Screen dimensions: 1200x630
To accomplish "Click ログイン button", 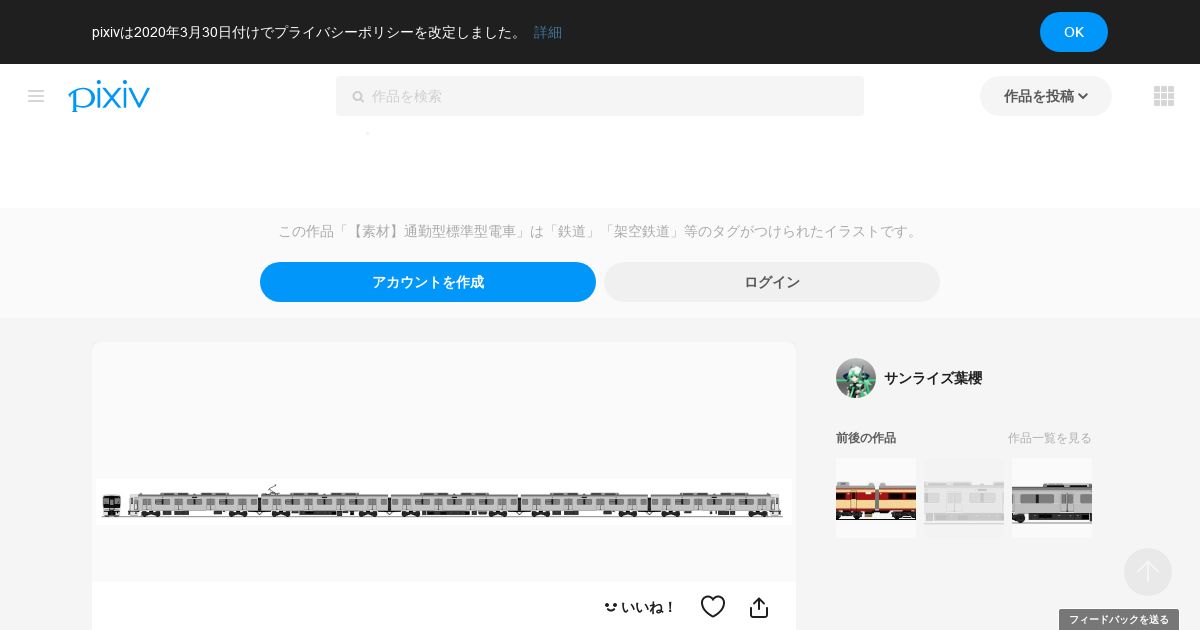I will pos(772,282).
